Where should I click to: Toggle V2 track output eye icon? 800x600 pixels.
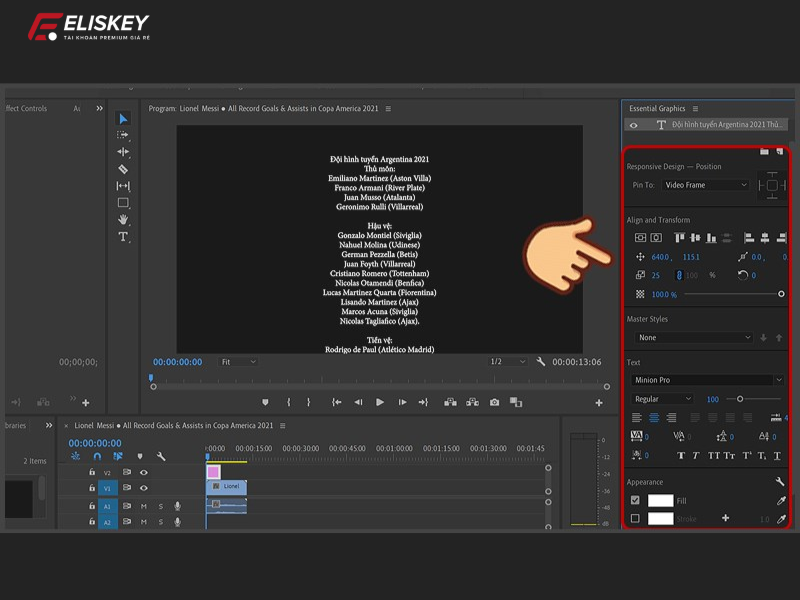click(x=144, y=472)
